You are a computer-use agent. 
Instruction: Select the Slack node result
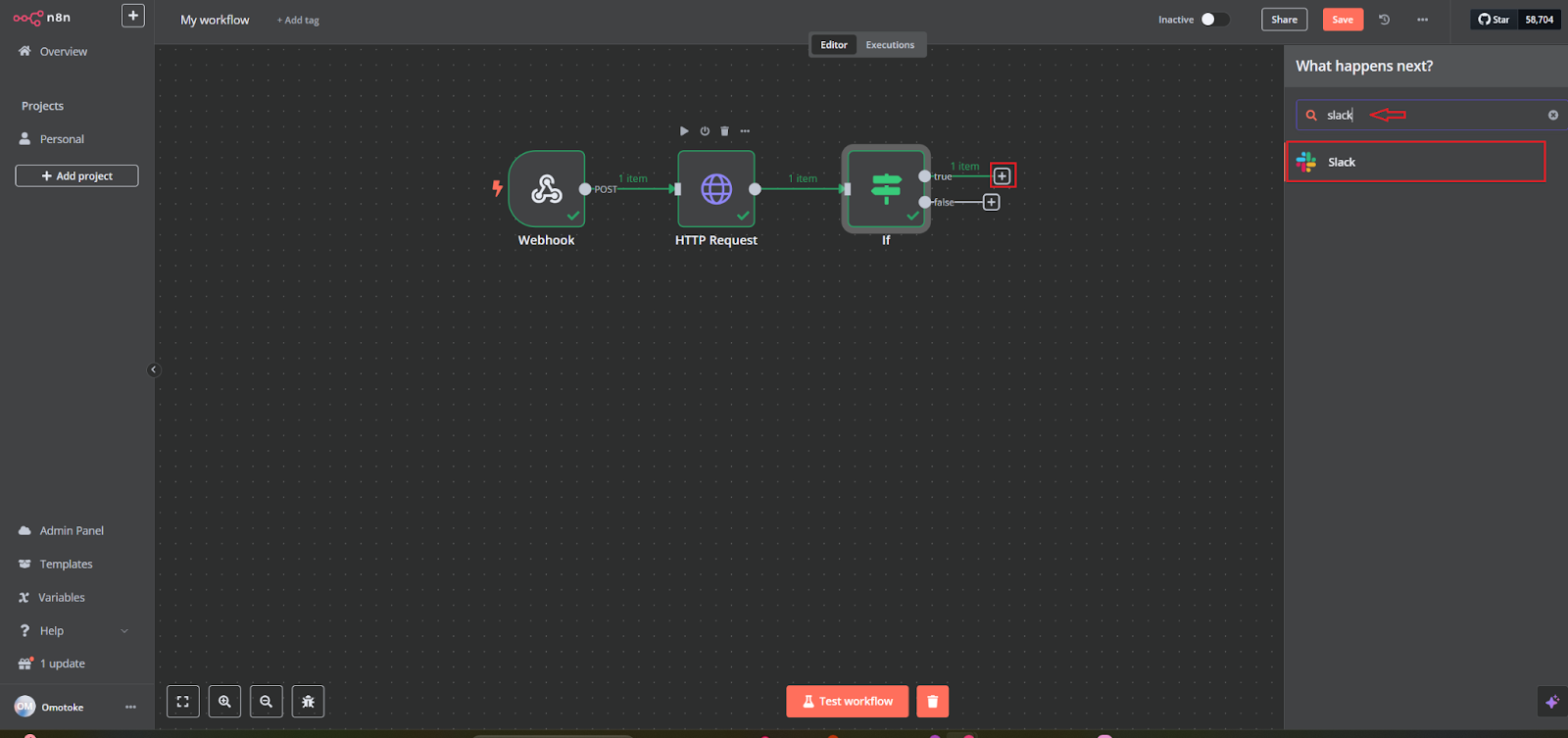pyautogui.click(x=1414, y=163)
